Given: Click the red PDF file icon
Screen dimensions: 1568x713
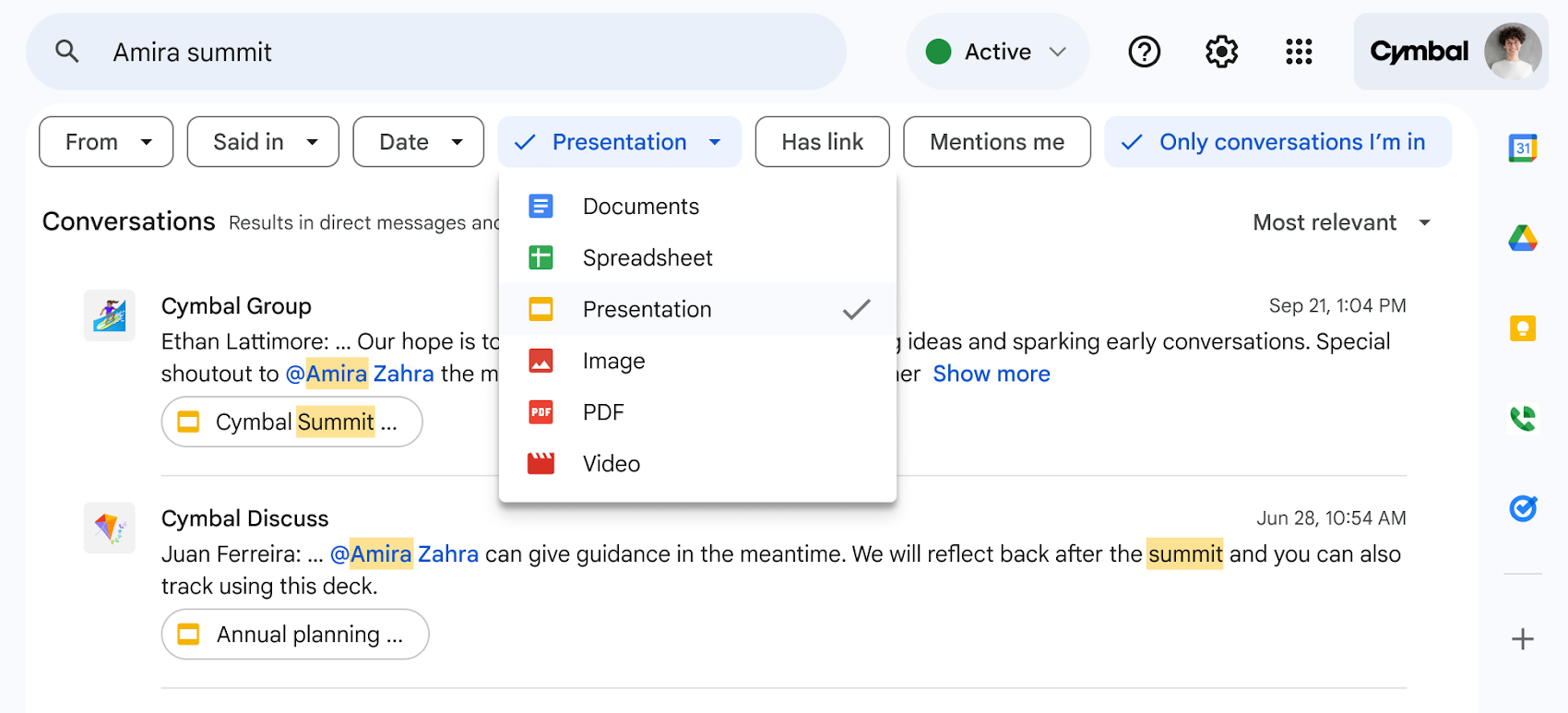Looking at the screenshot, I should click(540, 411).
